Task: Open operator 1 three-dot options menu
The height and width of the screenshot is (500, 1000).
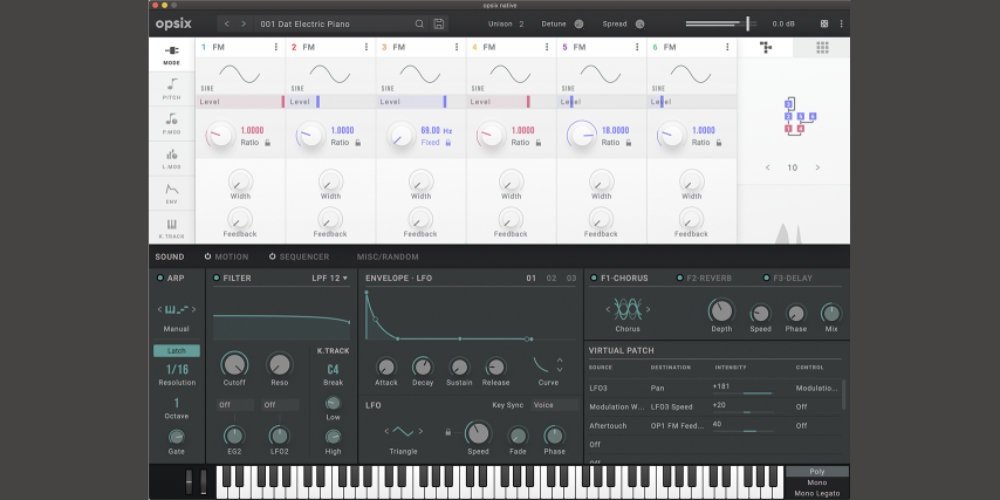Action: coord(276,47)
